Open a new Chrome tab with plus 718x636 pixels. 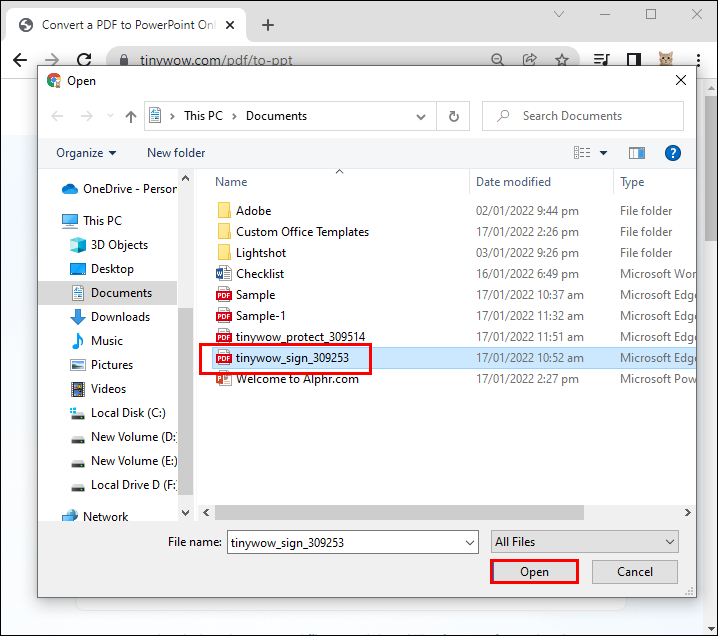point(268,25)
